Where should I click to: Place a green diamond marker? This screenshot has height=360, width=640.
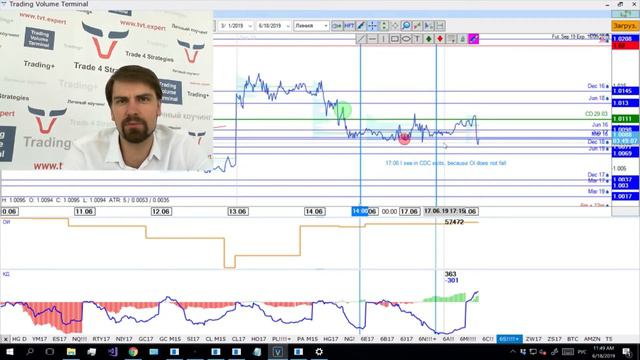tap(429, 39)
